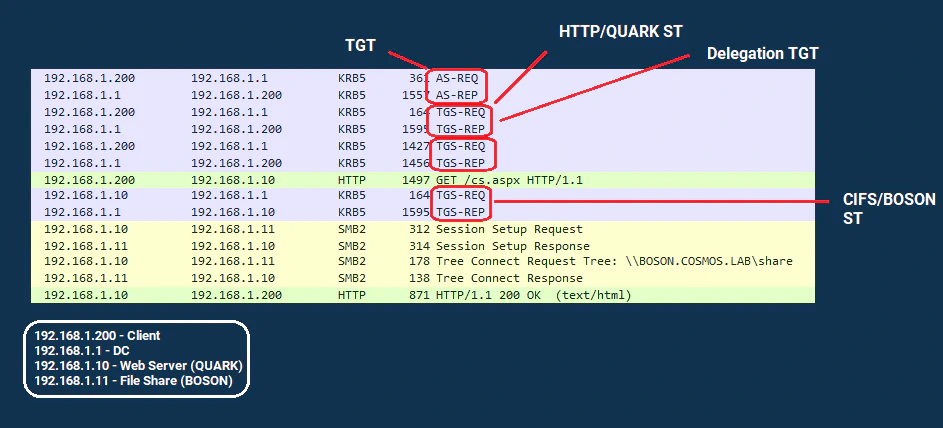This screenshot has width=943, height=428.
Task: Click the Delegation TGT annotation label
Action: click(769, 53)
